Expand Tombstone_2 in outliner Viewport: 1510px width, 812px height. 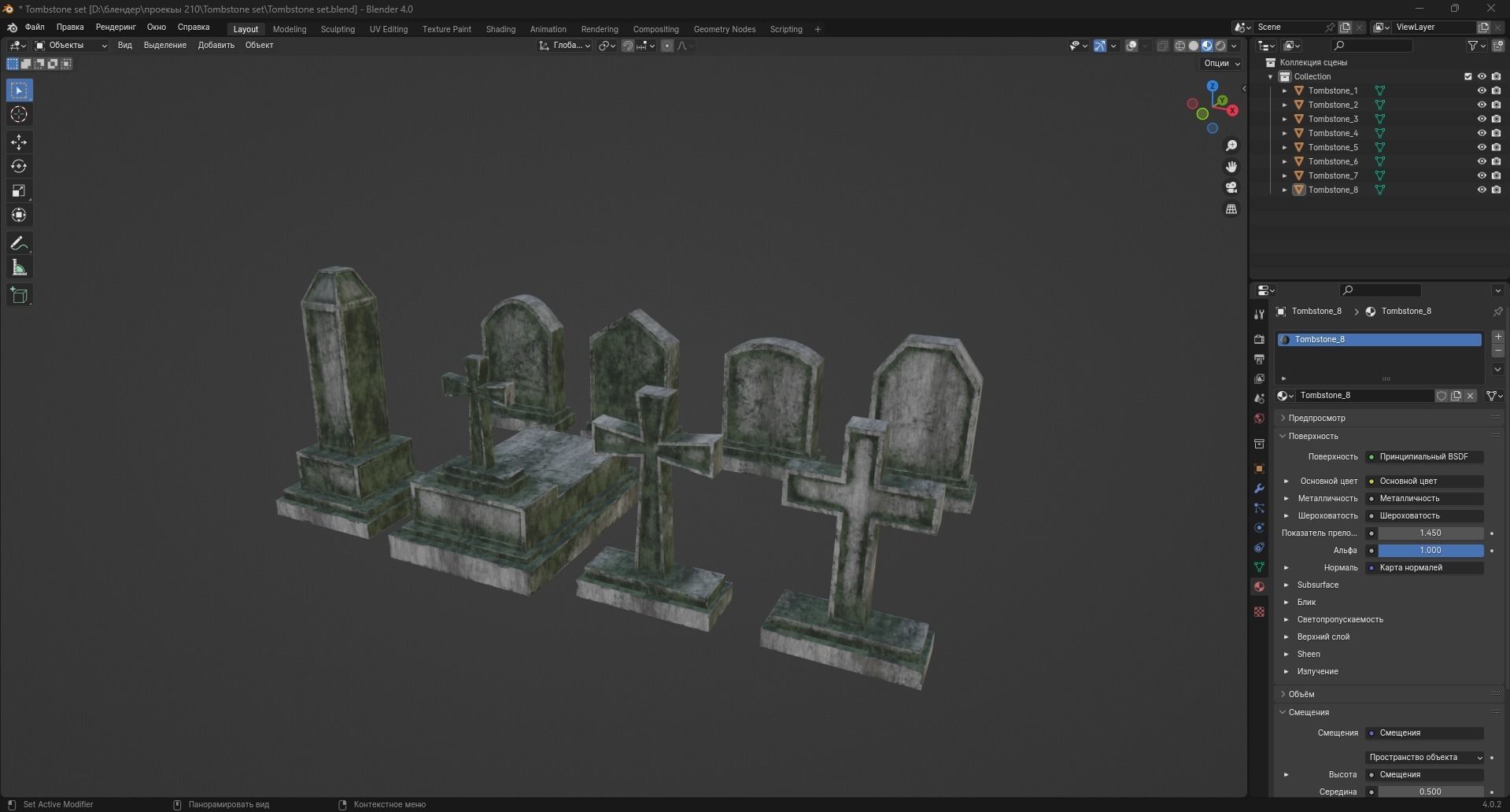tap(1285, 105)
